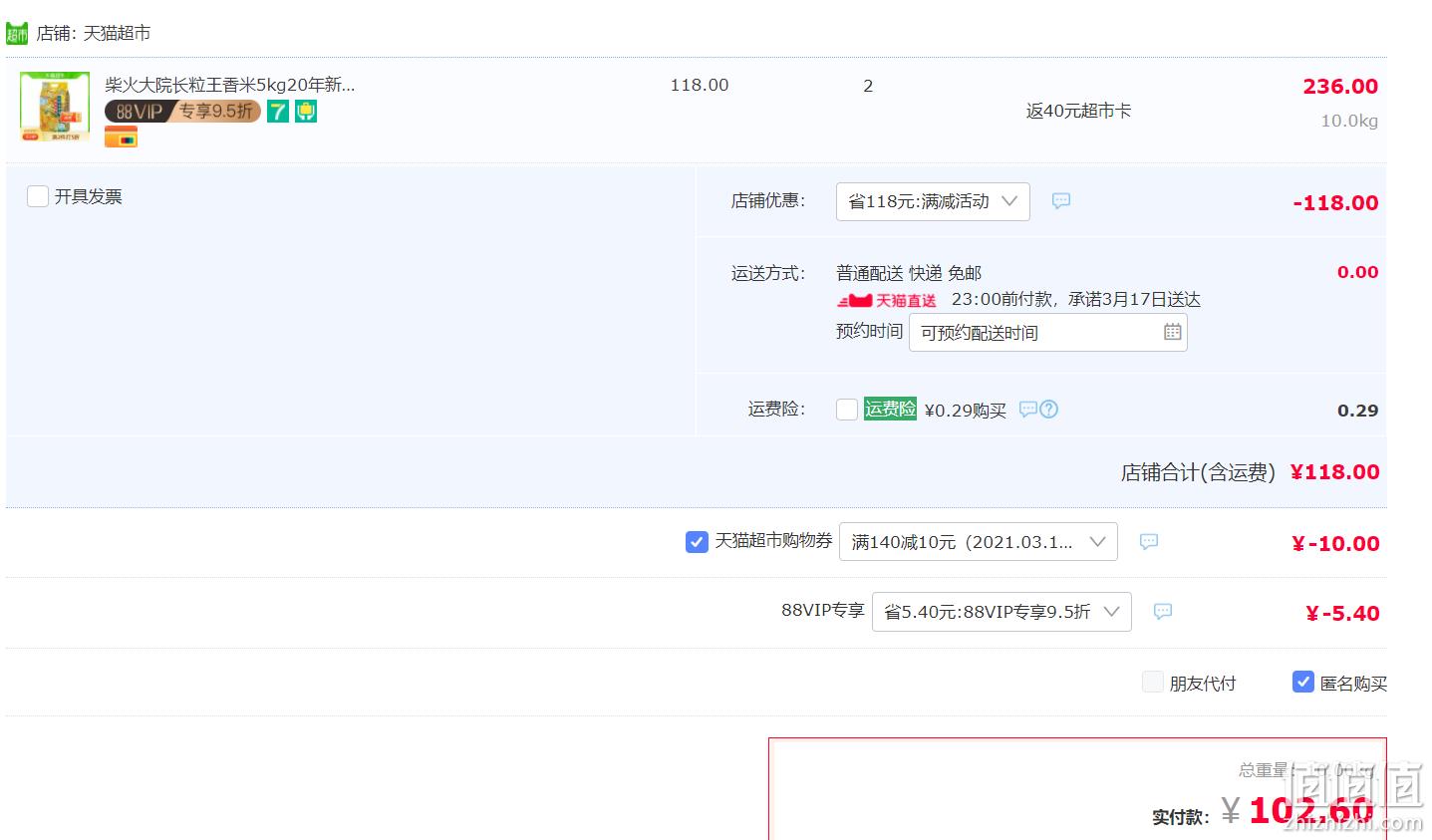
Task: Click the 天猫直送 delivery logo
Action: point(887,300)
